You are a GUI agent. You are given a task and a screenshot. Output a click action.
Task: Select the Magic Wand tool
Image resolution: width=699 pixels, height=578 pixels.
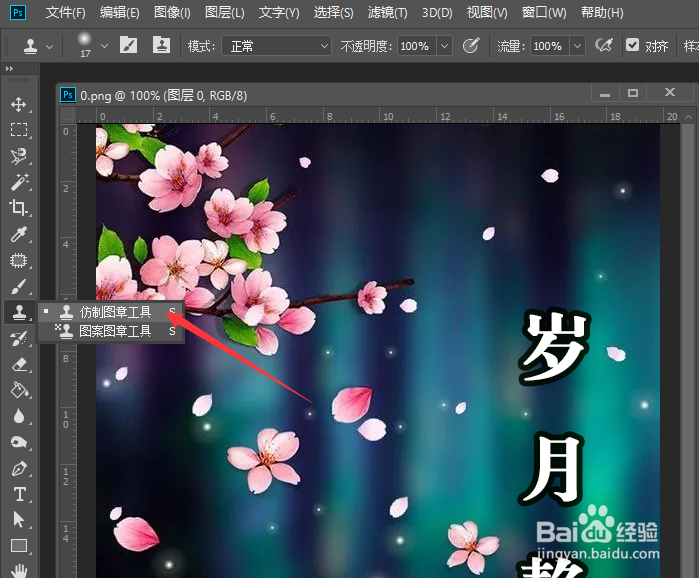point(18,182)
